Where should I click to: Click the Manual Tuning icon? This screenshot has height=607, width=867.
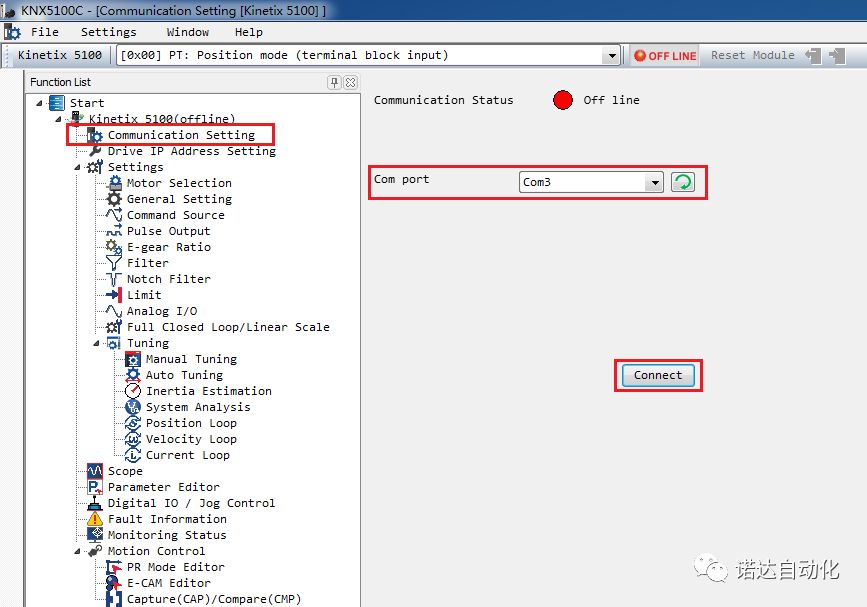click(x=133, y=359)
